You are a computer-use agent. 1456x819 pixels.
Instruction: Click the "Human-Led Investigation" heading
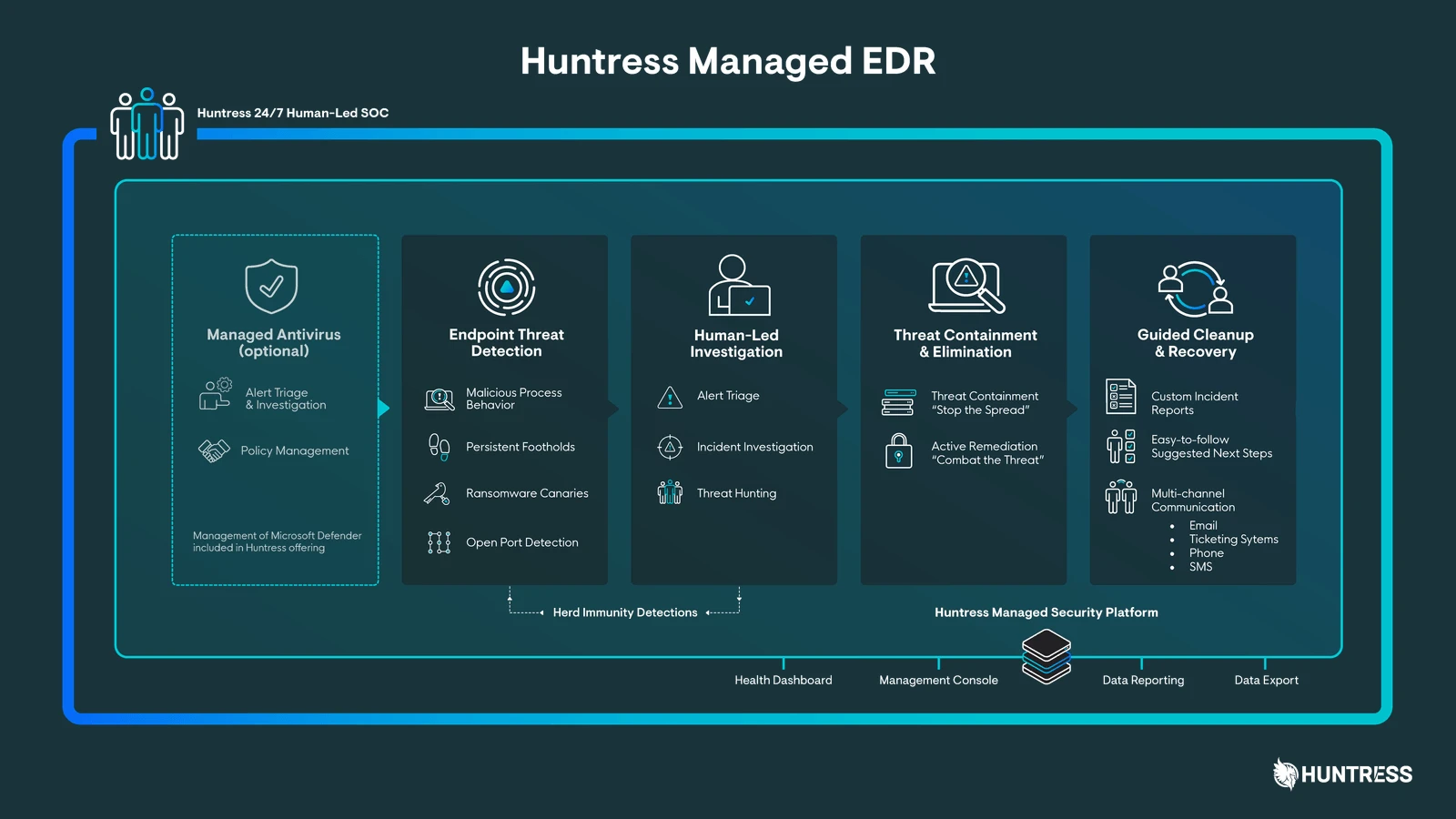[x=736, y=344]
